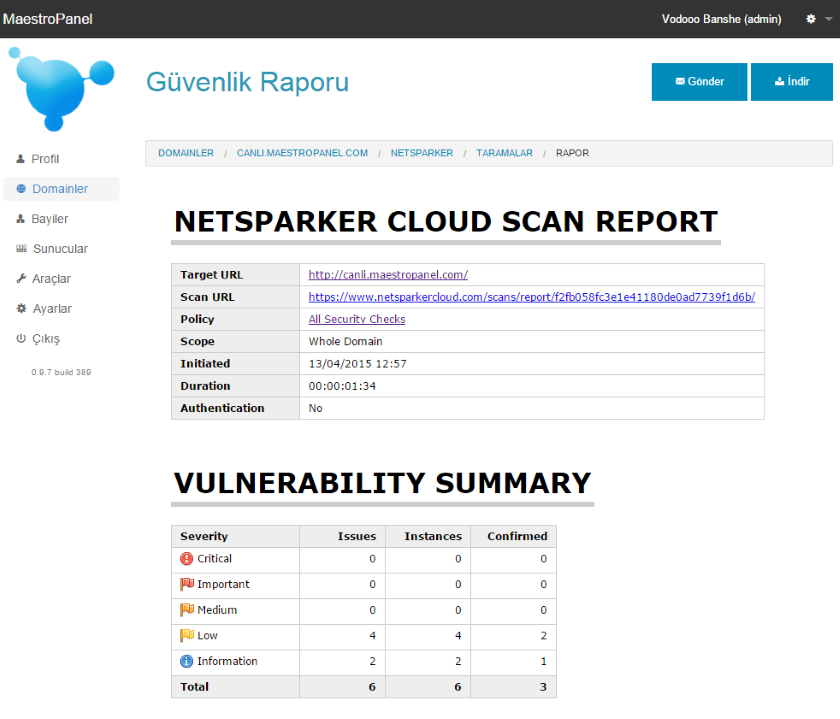Click the Initiated date 13/04/2015 12:57
The image size is (840, 719).
(x=357, y=364)
